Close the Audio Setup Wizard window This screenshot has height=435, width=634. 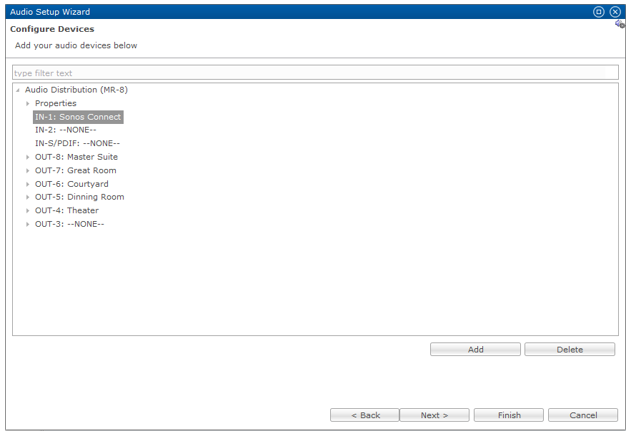click(615, 12)
